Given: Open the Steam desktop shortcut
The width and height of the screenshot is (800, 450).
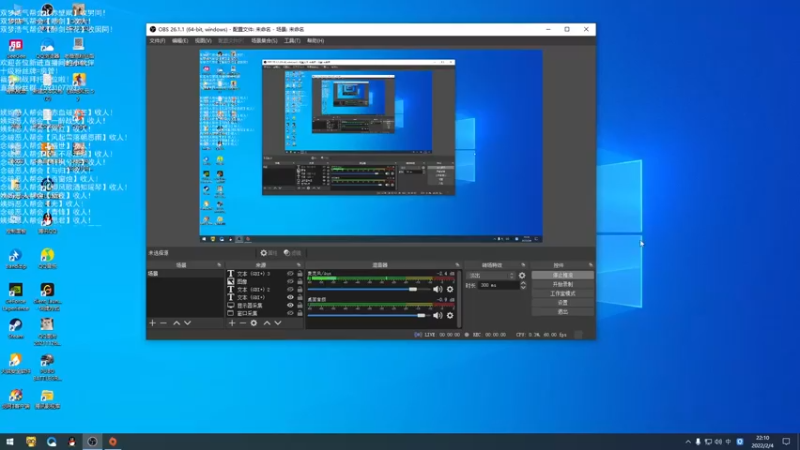Looking at the screenshot, I should (x=16, y=329).
